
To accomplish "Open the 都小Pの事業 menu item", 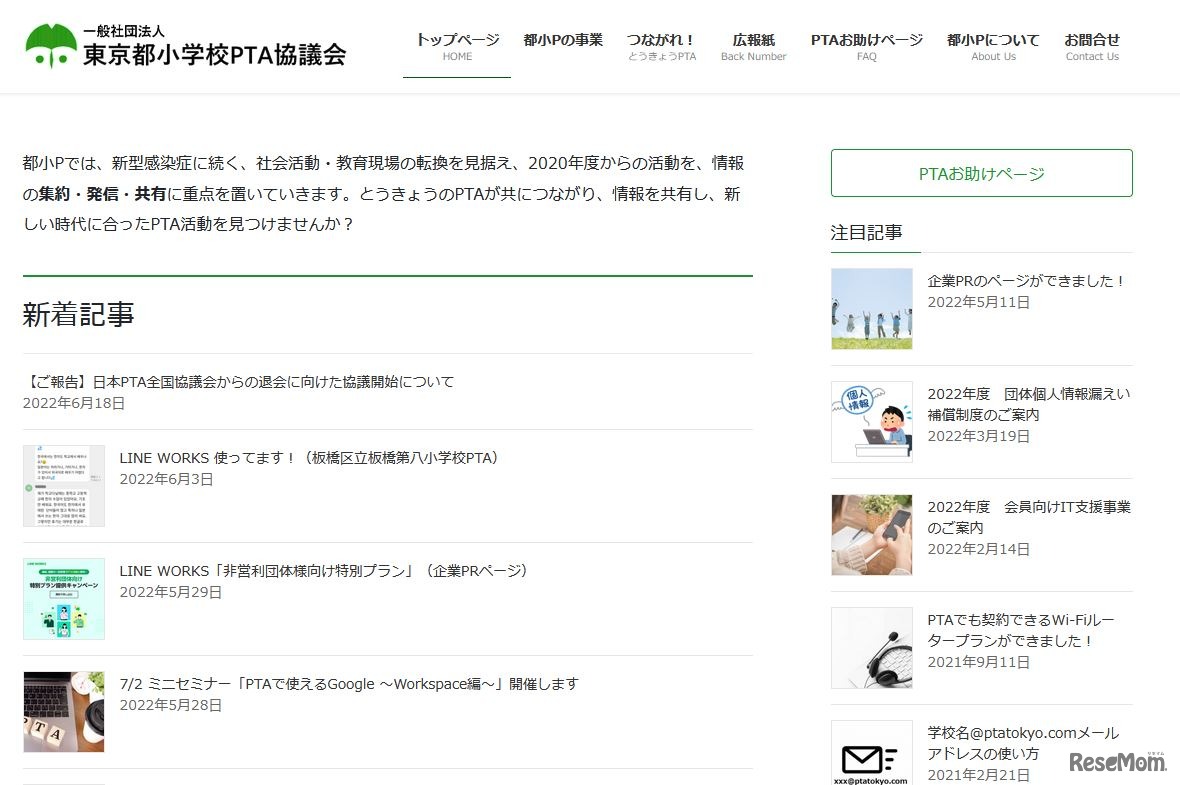I will tap(562, 40).
